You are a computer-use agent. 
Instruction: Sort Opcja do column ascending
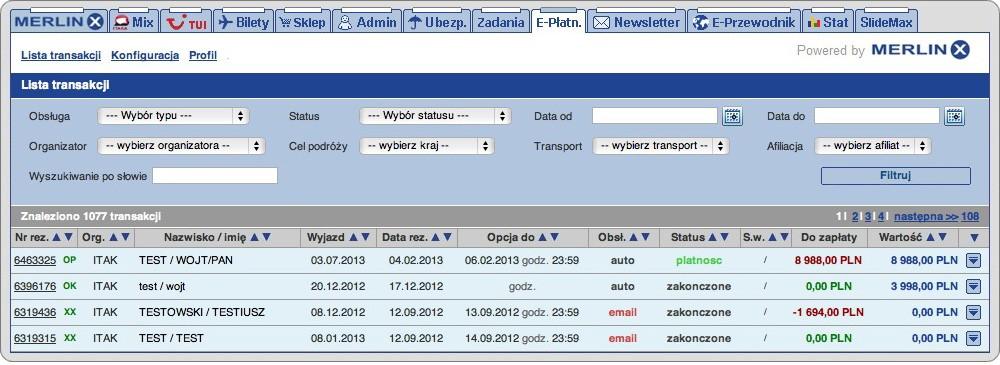click(x=542, y=237)
